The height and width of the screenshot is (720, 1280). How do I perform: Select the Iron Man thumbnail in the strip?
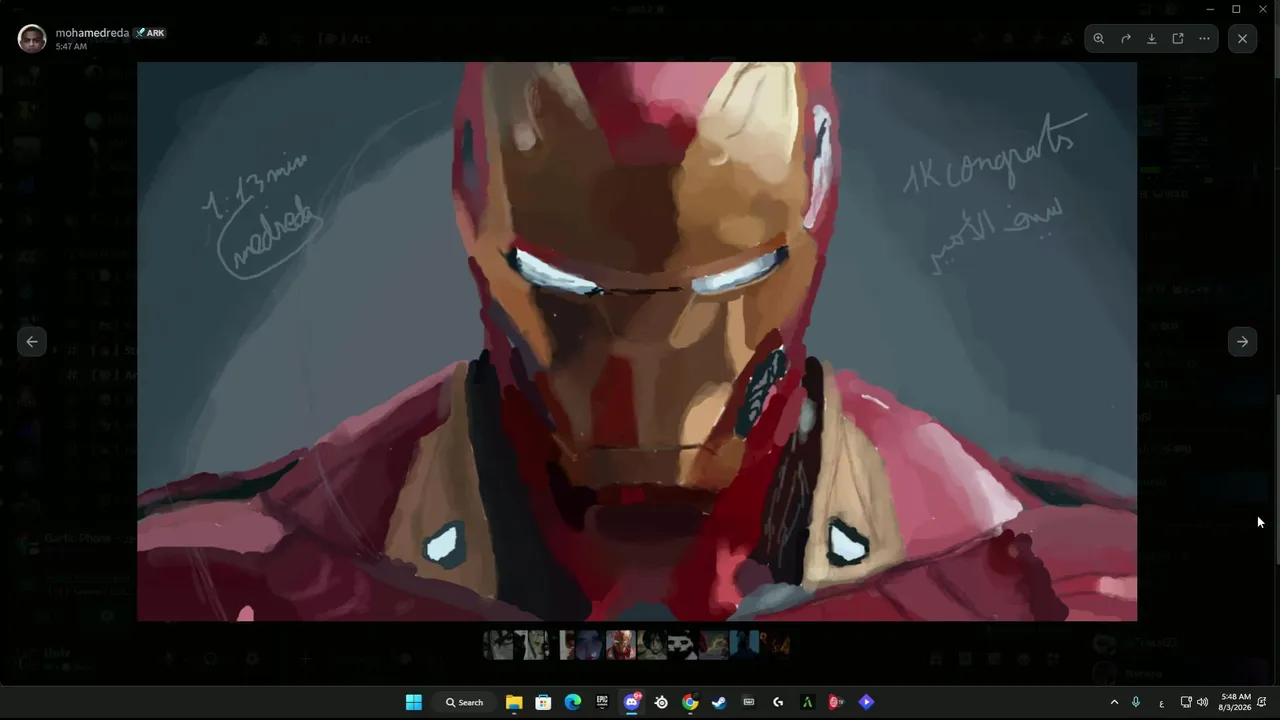pos(621,645)
